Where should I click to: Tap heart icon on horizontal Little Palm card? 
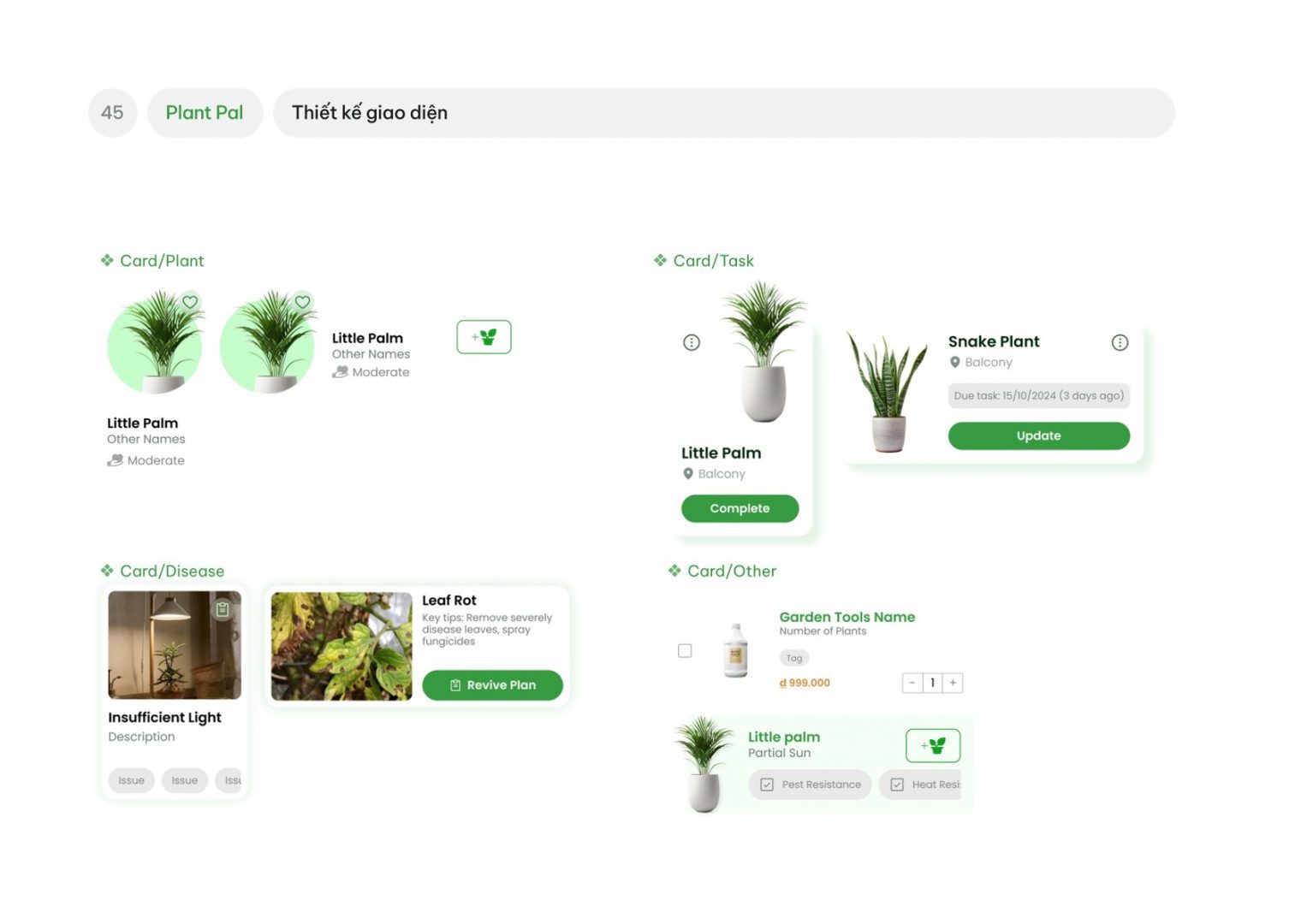click(x=302, y=302)
